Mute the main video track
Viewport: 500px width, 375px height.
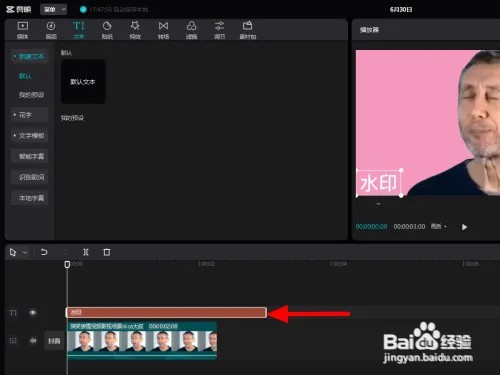tap(33, 341)
